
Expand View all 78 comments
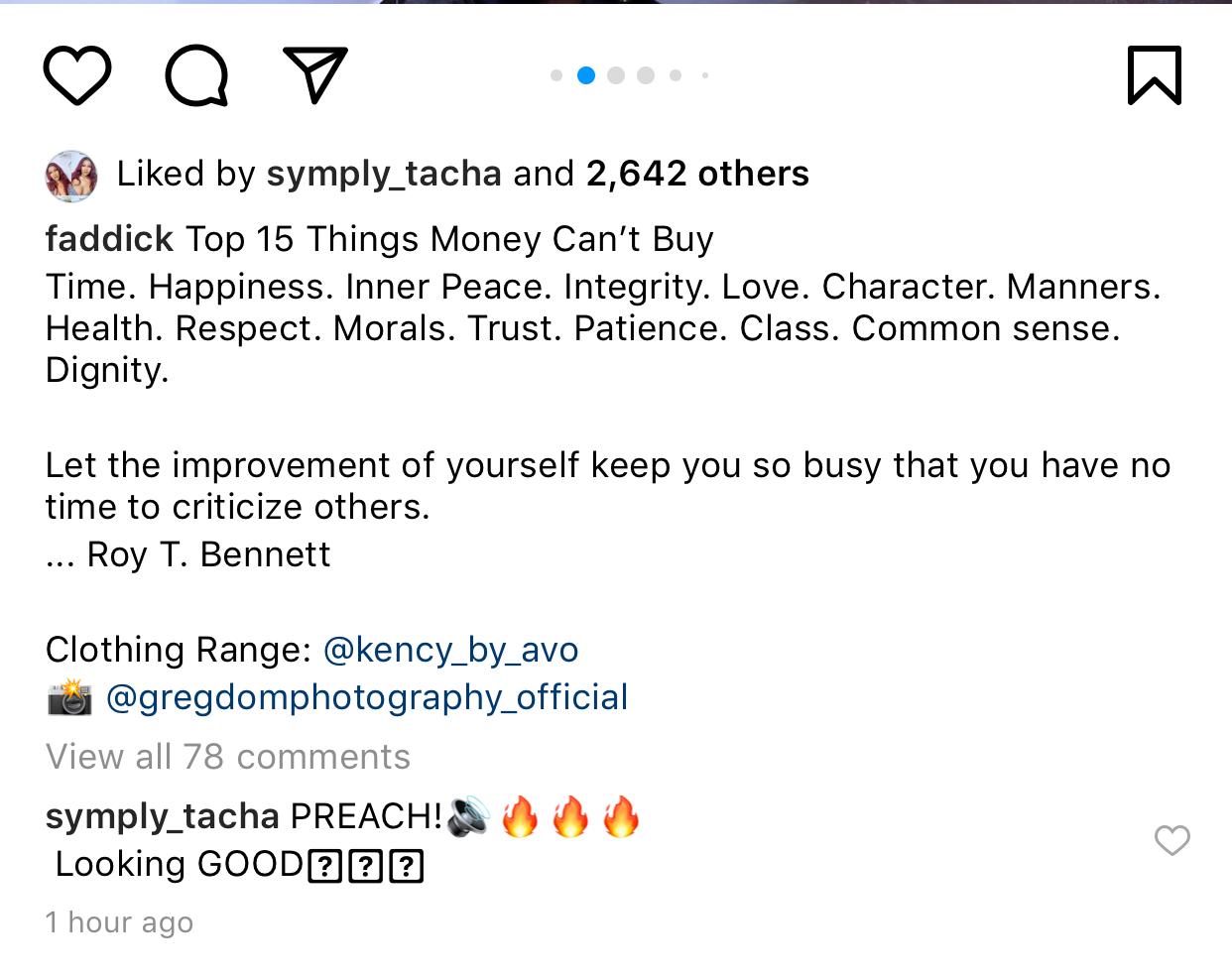228,757
